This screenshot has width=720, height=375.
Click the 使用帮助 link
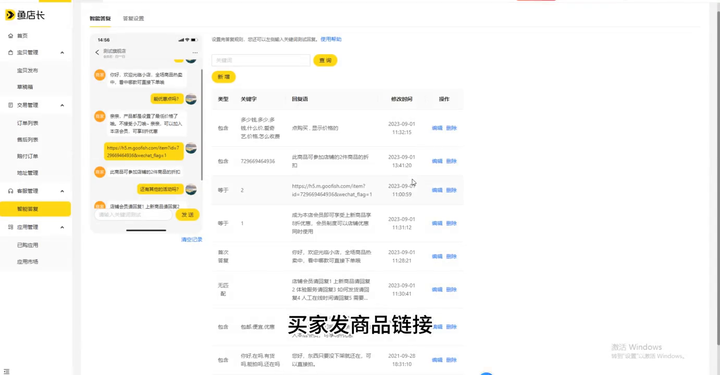pyautogui.click(x=331, y=39)
